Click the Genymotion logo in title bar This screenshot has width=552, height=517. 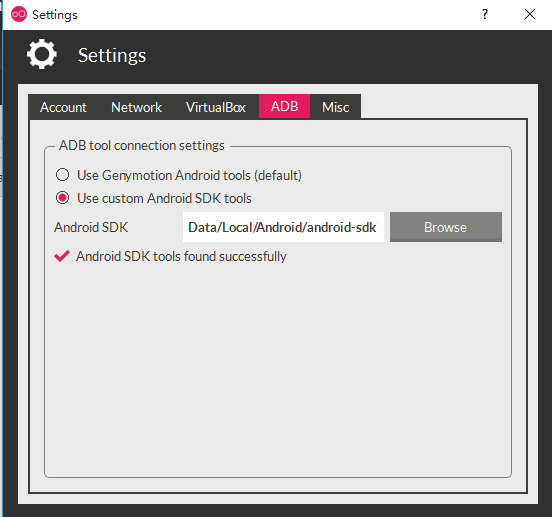tap(19, 14)
